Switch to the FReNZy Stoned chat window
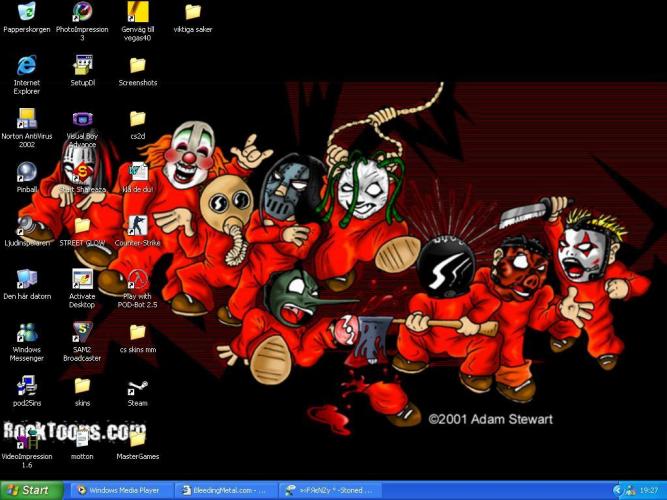Image resolution: width=667 pixels, height=500 pixels. 330,490
